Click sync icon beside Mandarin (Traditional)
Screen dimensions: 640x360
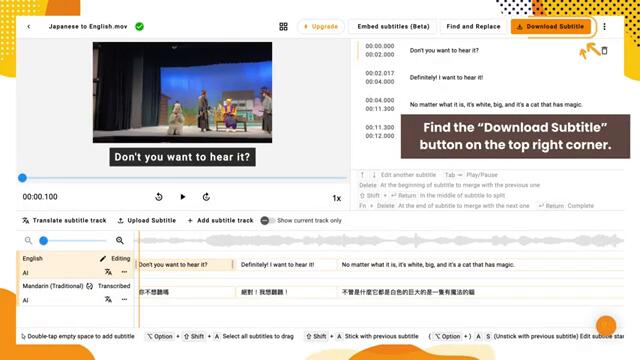89,286
